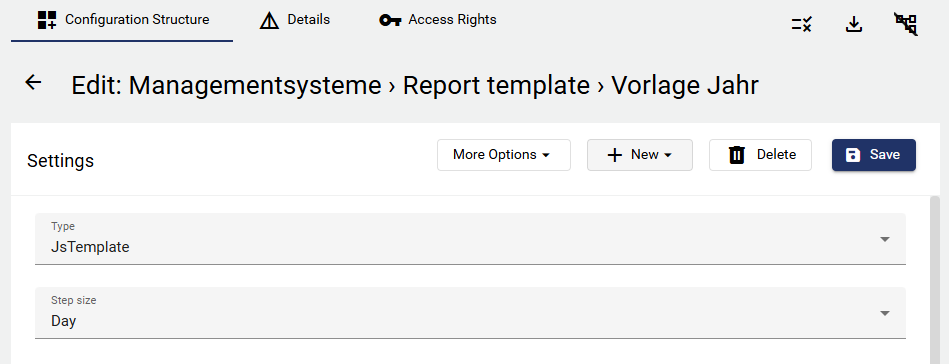This screenshot has width=949, height=364.
Task: Switch to the Access Rights tab
Action: [438, 21]
